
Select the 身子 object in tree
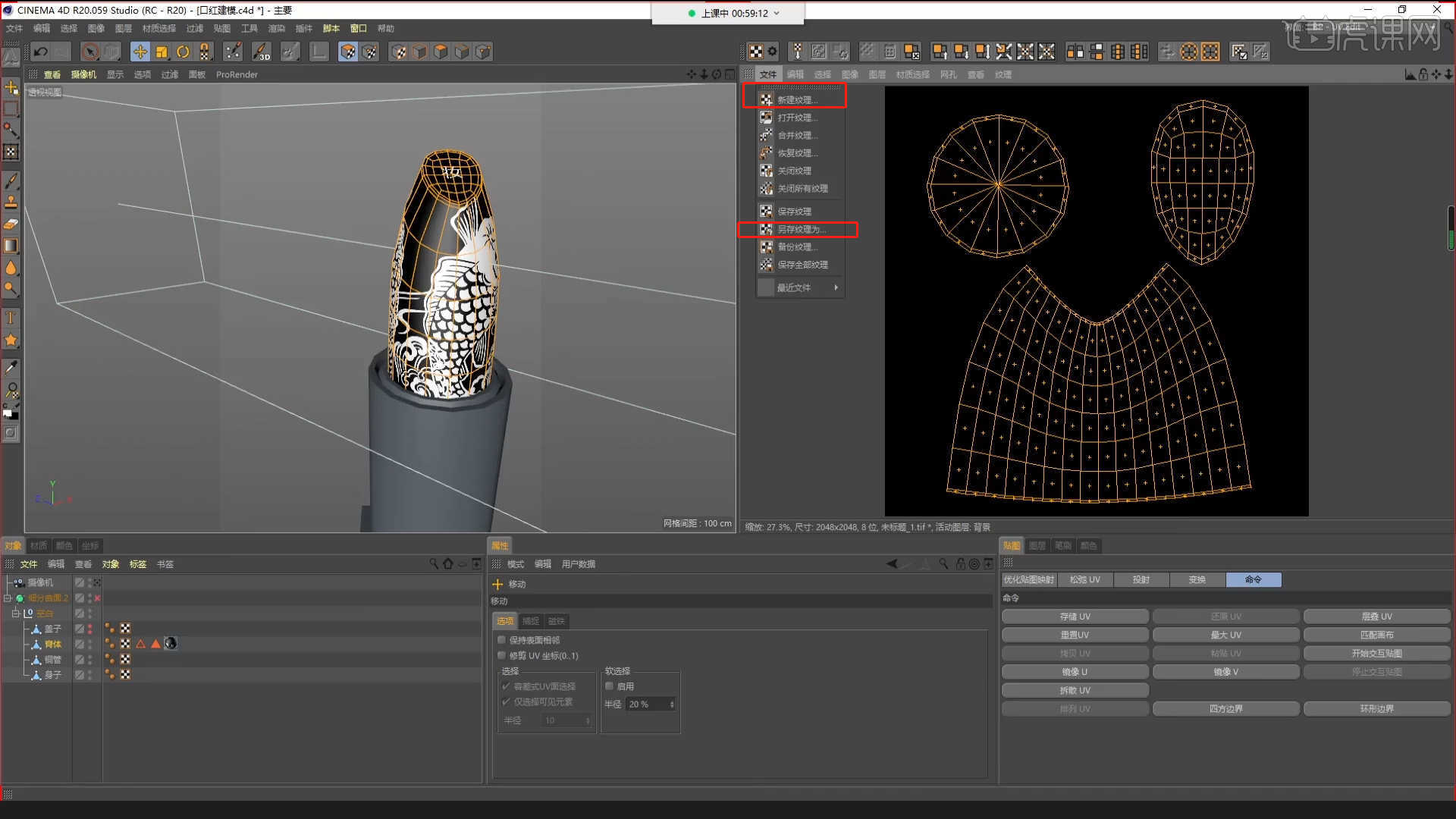(x=53, y=674)
